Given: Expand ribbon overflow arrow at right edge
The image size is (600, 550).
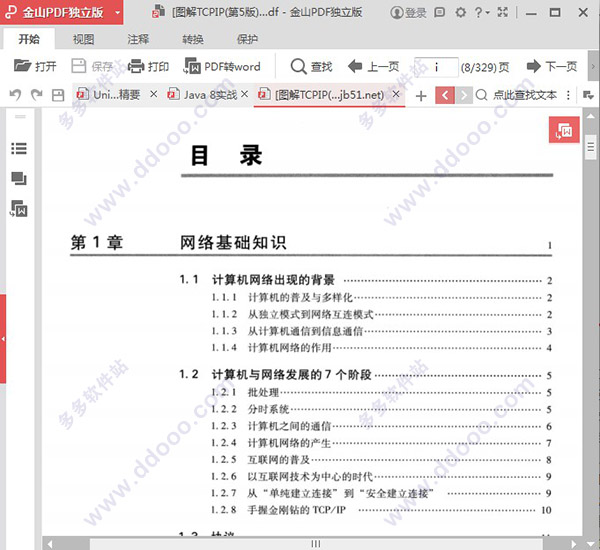Looking at the screenshot, I should pyautogui.click(x=593, y=66).
